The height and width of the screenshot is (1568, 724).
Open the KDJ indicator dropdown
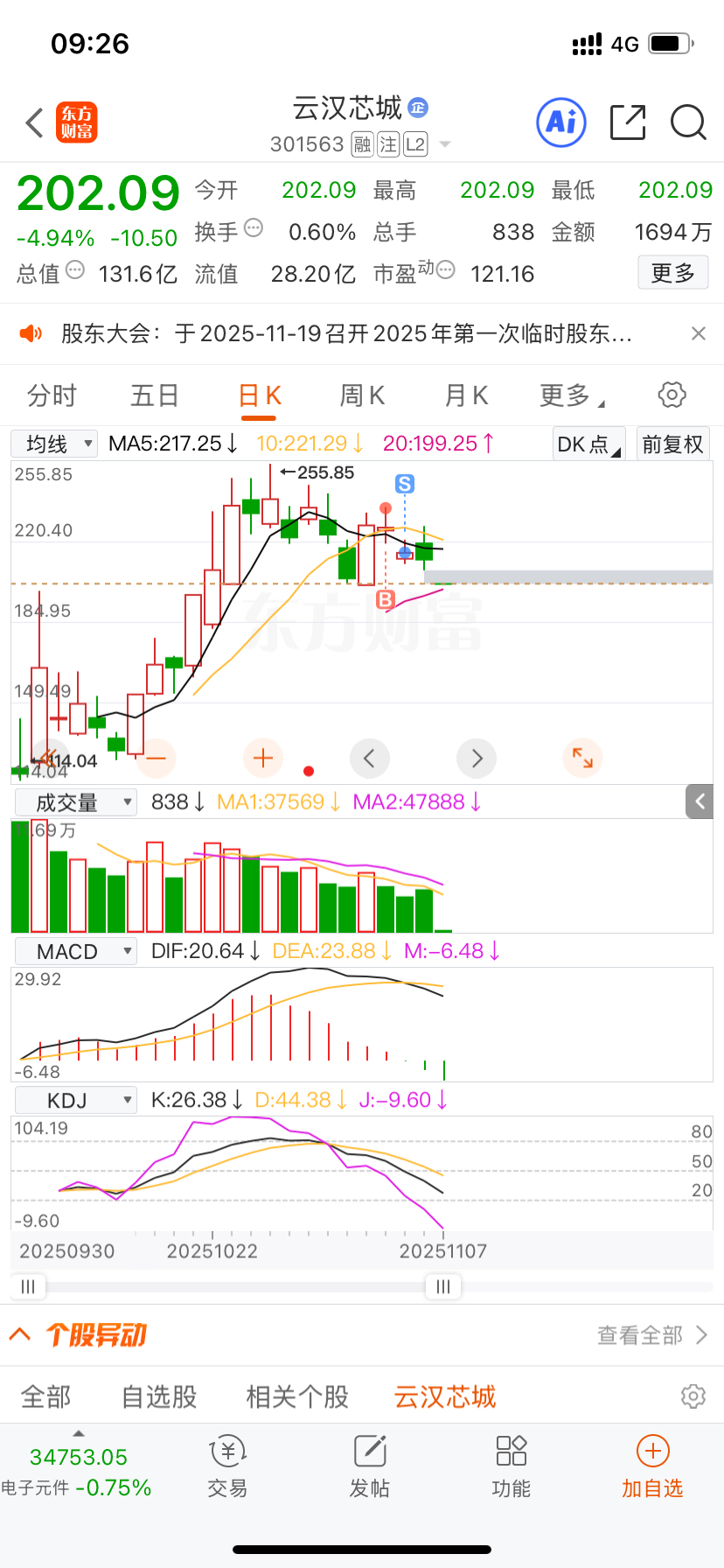point(76,1100)
